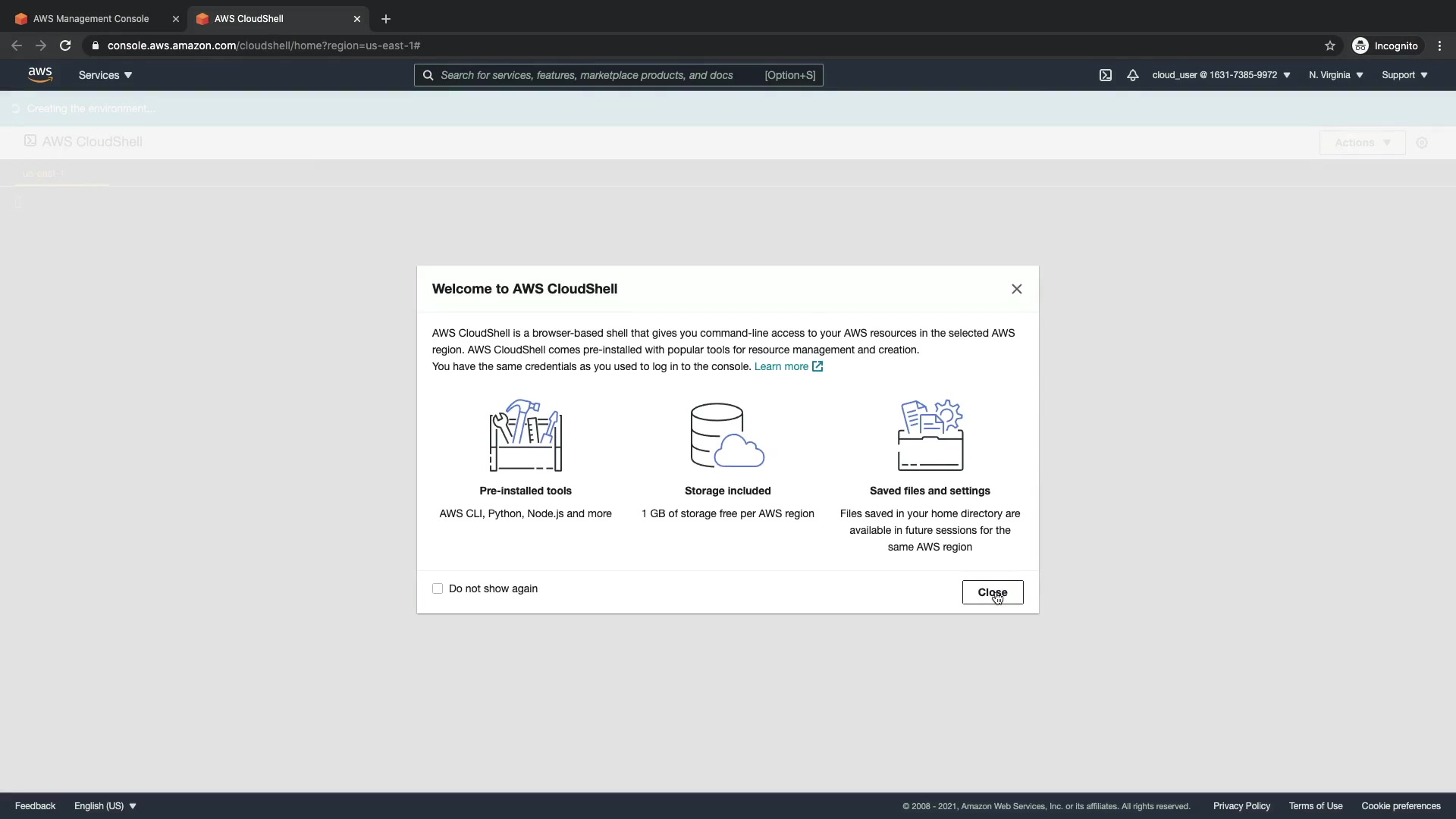Reload the page with refresh icon
This screenshot has height=819, width=1456.
click(x=65, y=45)
